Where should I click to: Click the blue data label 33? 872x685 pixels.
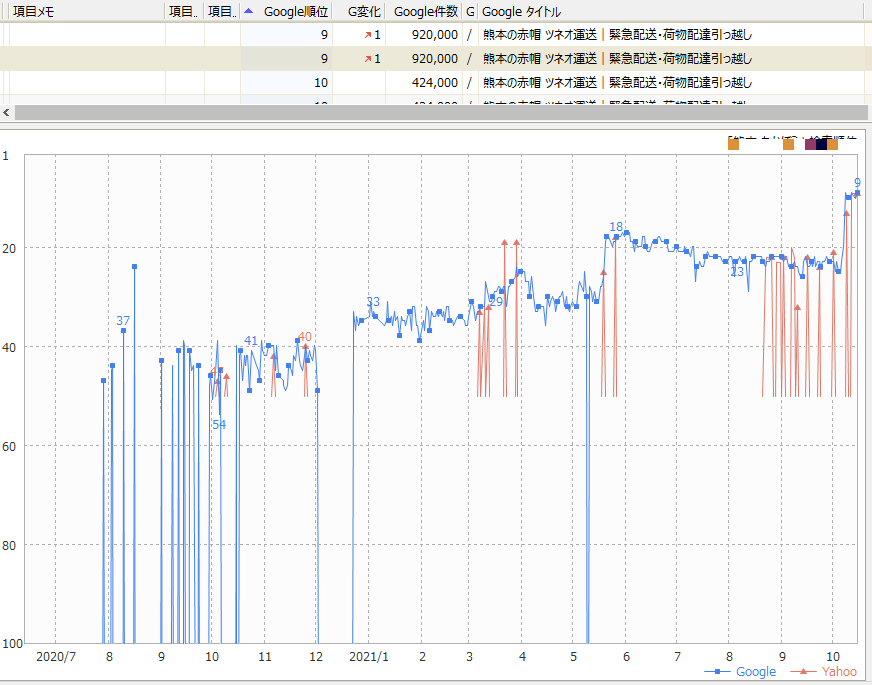tap(373, 302)
